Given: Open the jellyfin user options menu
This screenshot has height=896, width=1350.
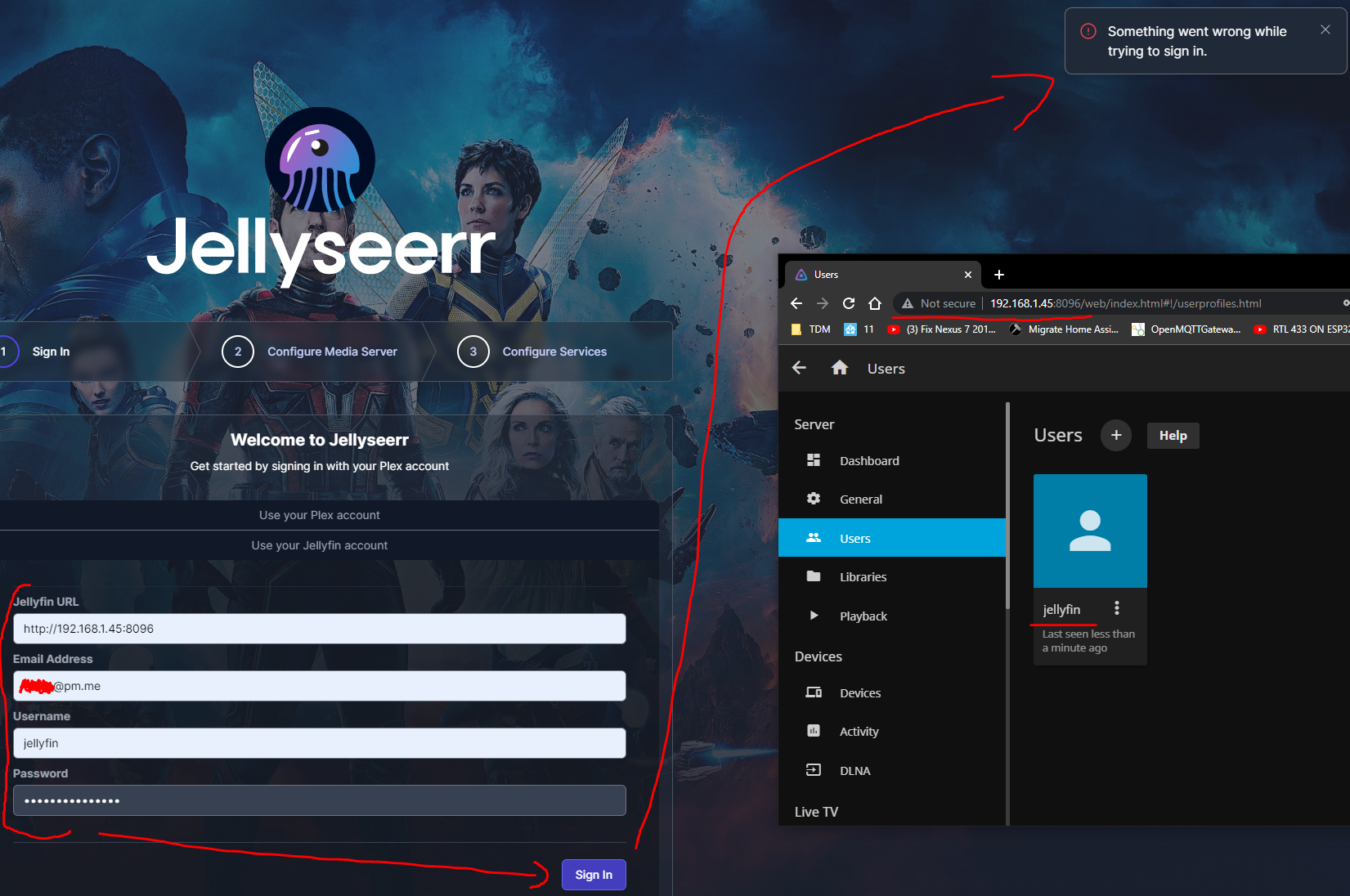Looking at the screenshot, I should 1116,607.
